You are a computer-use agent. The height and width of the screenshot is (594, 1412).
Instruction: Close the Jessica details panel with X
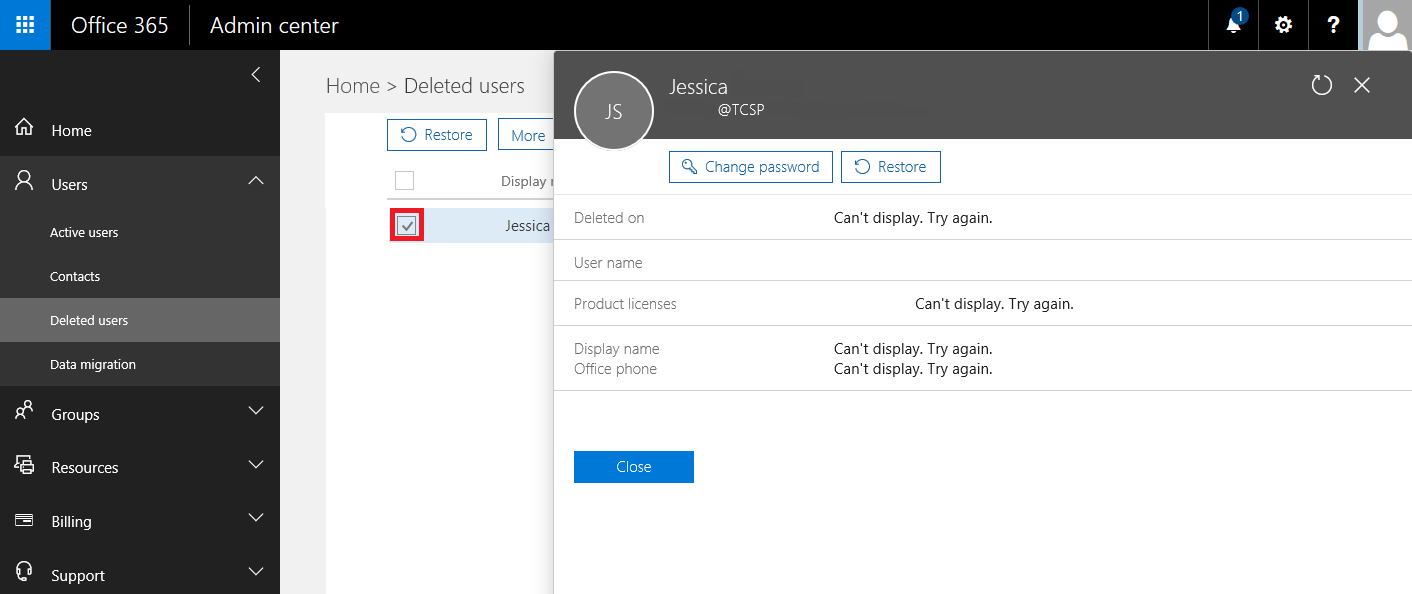(x=1362, y=85)
